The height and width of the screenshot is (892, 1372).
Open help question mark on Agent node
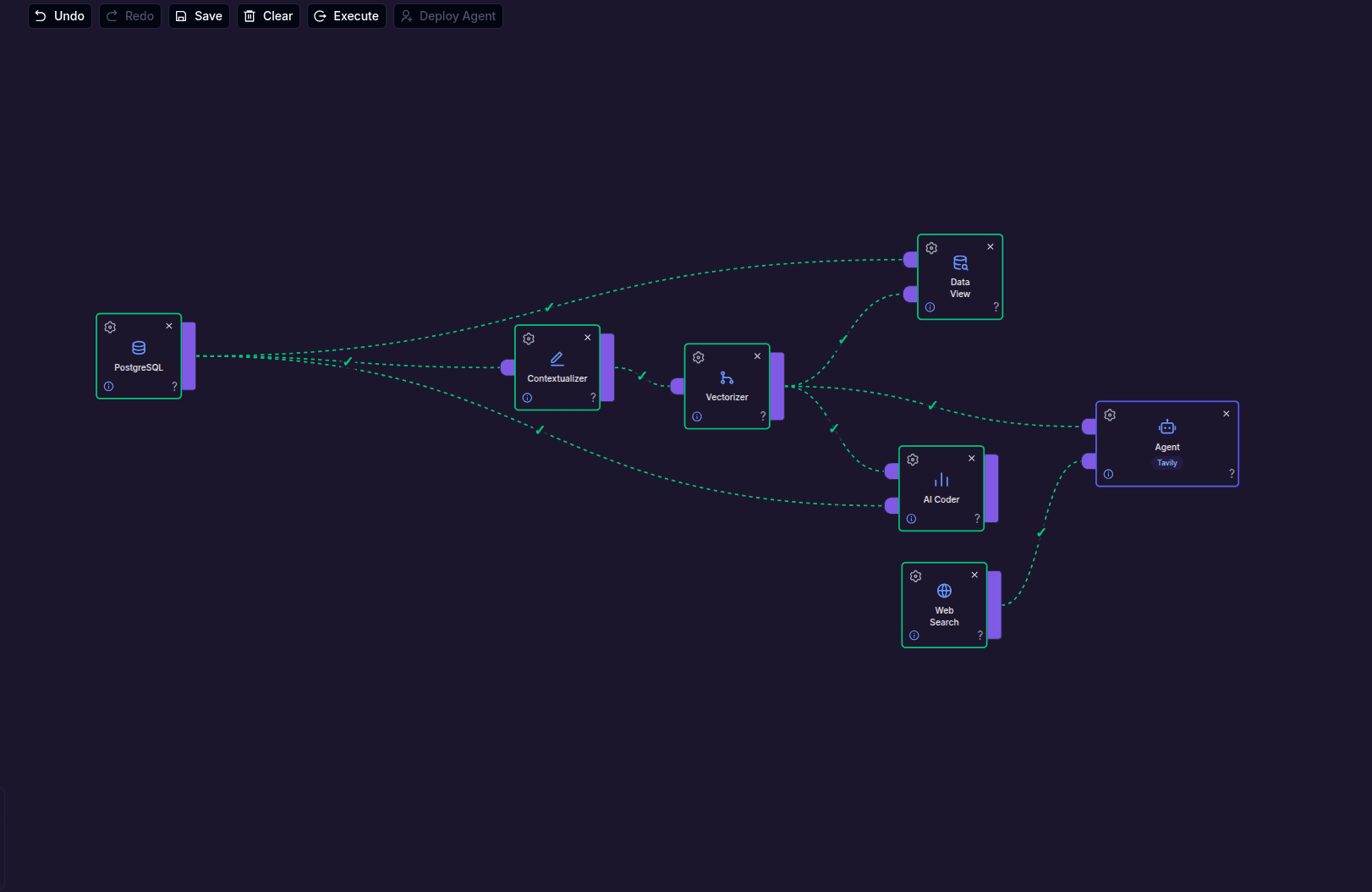(1232, 474)
